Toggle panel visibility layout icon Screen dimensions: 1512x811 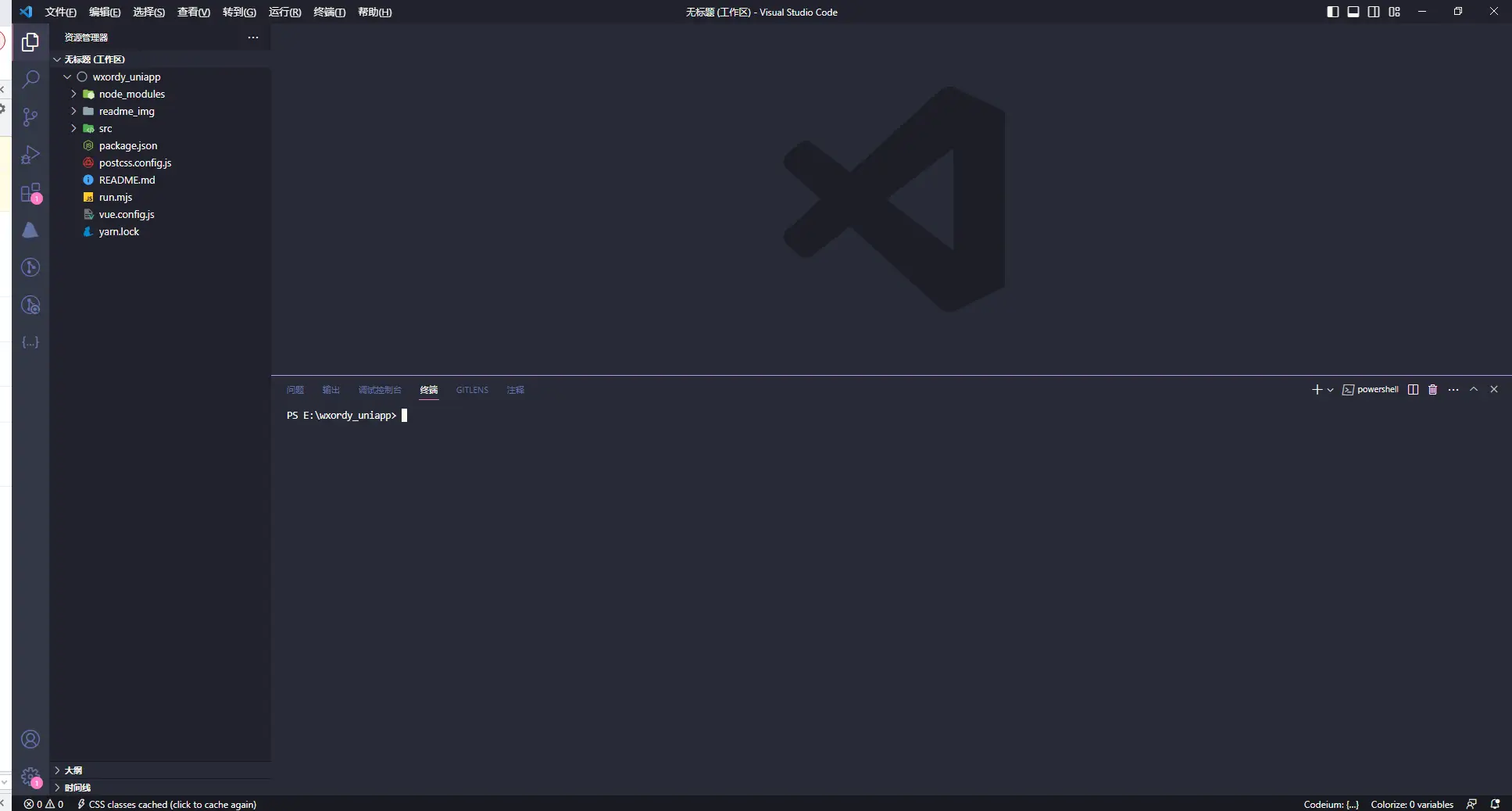tap(1353, 12)
